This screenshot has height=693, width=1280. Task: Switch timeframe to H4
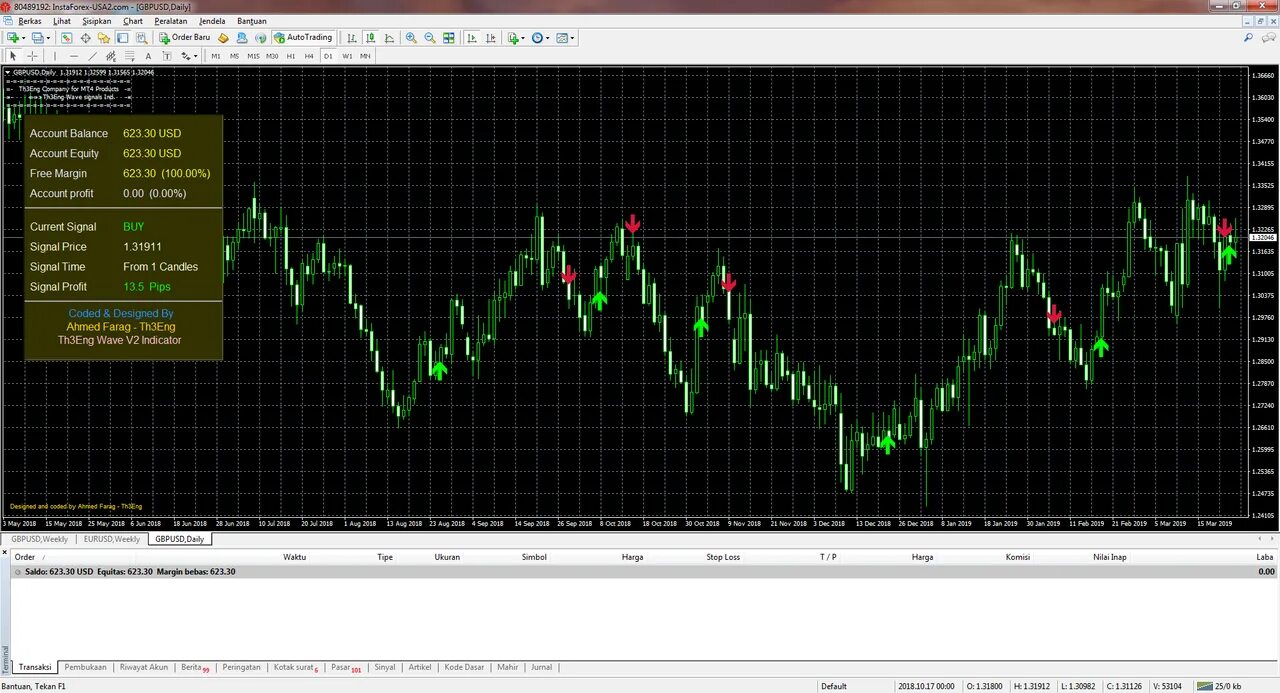[x=309, y=56]
